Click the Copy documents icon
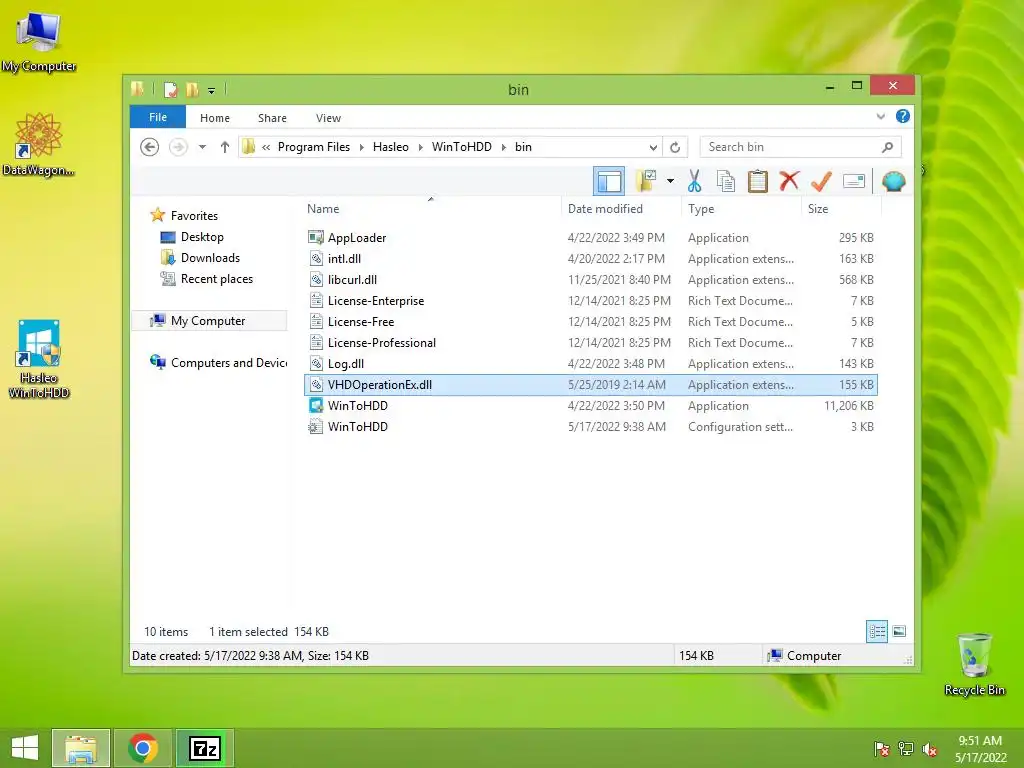The height and width of the screenshot is (768, 1024). pos(726,181)
